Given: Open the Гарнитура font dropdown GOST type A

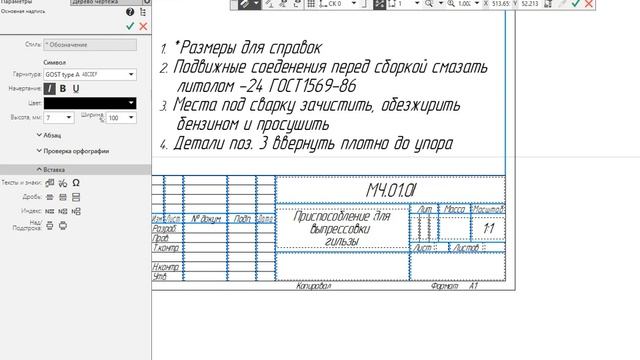Looking at the screenshot, I should pos(90,75).
